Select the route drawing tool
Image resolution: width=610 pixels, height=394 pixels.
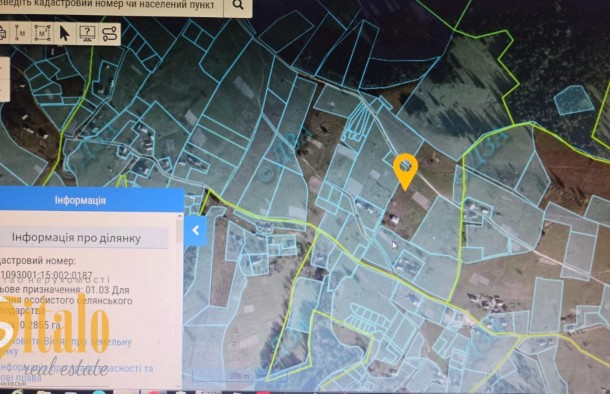coord(109,33)
